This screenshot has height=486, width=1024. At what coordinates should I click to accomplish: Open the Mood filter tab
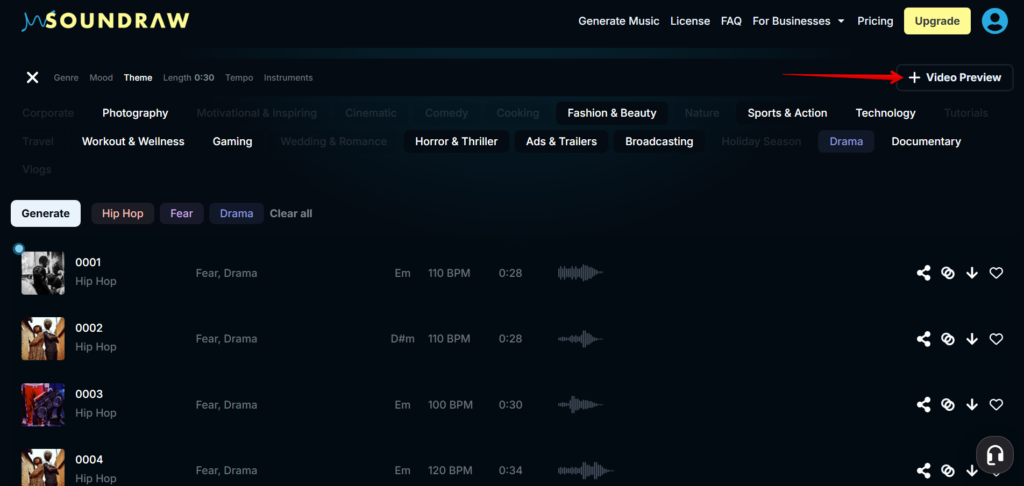click(101, 78)
